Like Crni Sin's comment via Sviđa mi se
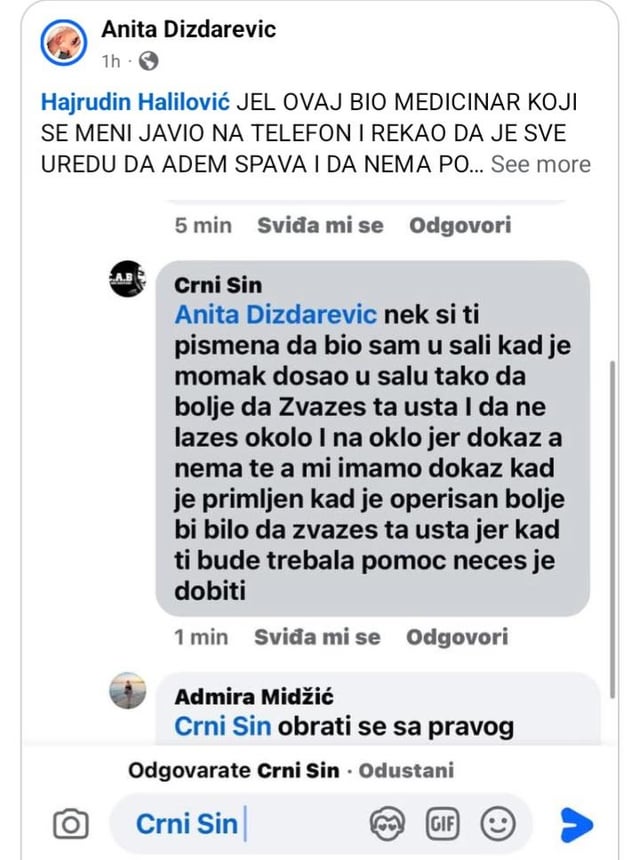This screenshot has height=860, width=640. pos(317,637)
